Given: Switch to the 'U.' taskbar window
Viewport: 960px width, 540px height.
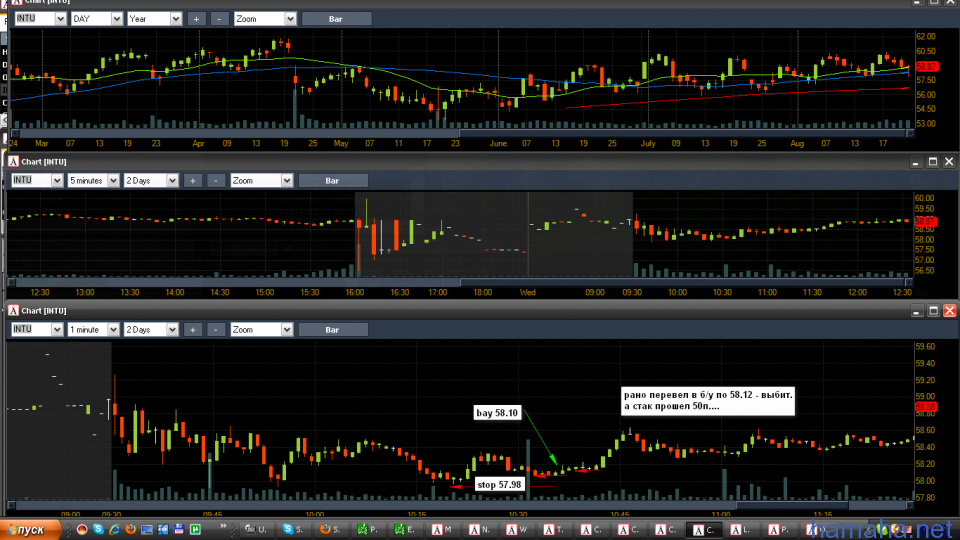Looking at the screenshot, I should click(x=256, y=530).
